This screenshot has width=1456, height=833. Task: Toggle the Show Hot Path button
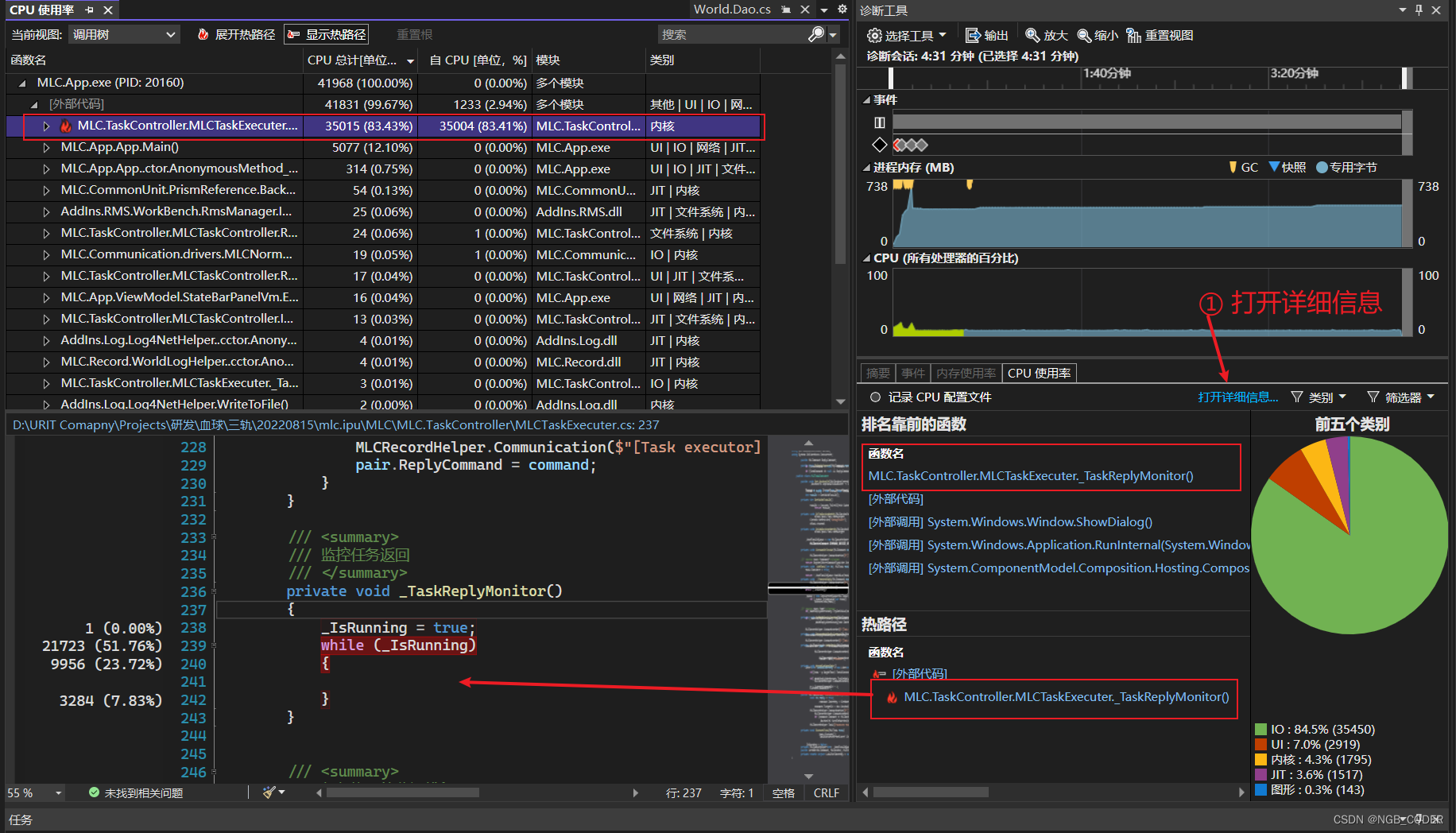click(327, 35)
